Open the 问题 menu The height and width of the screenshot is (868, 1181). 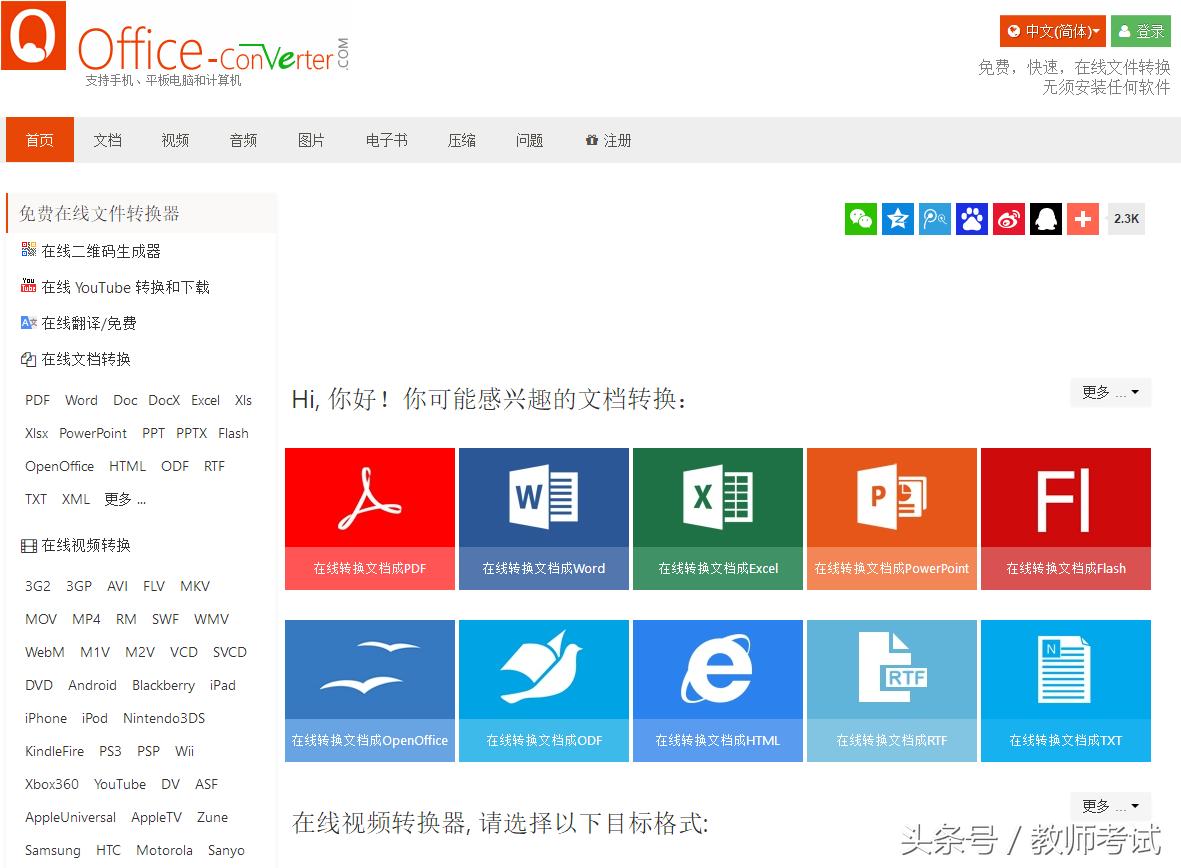point(529,140)
